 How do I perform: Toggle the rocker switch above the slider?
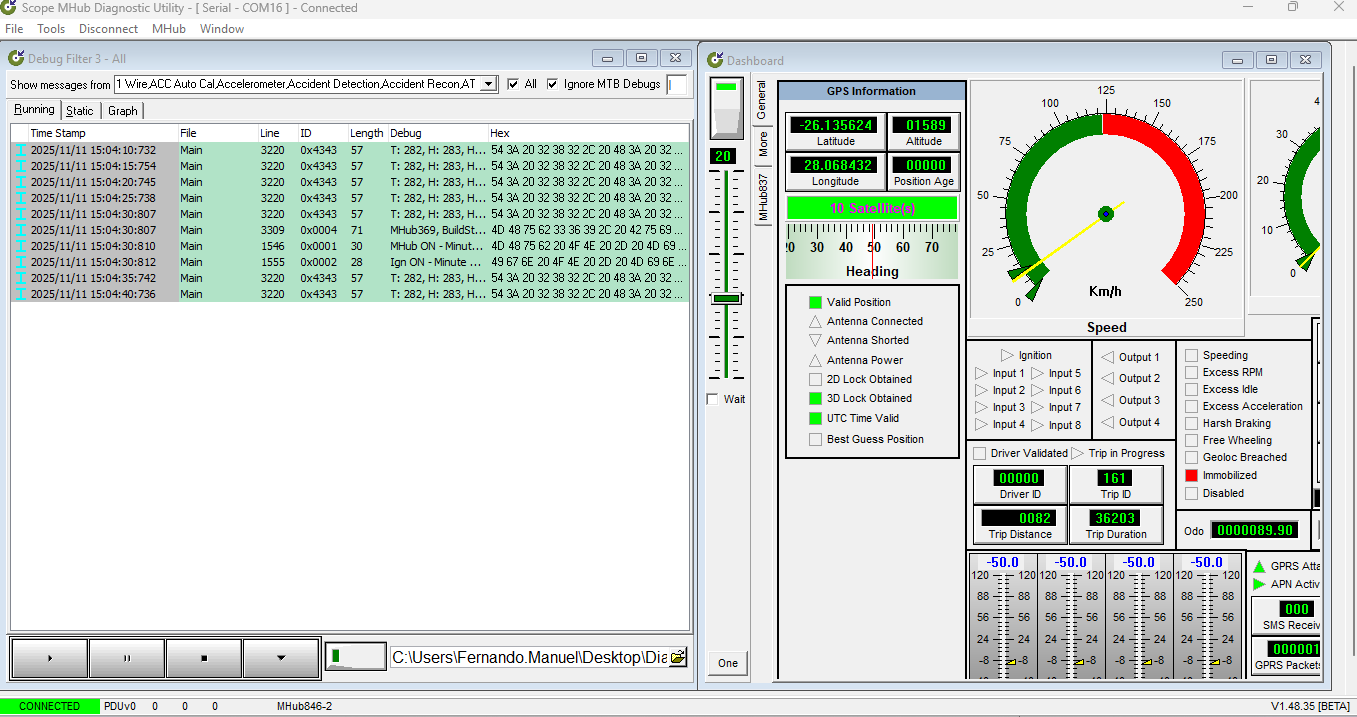click(x=727, y=108)
